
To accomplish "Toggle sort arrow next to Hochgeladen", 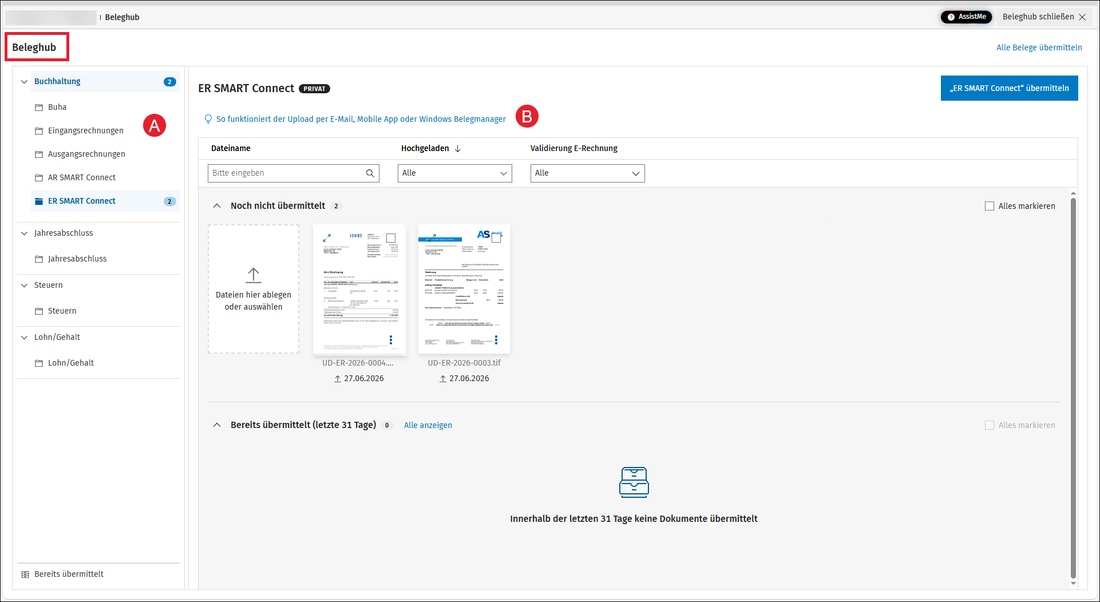I will [457, 149].
